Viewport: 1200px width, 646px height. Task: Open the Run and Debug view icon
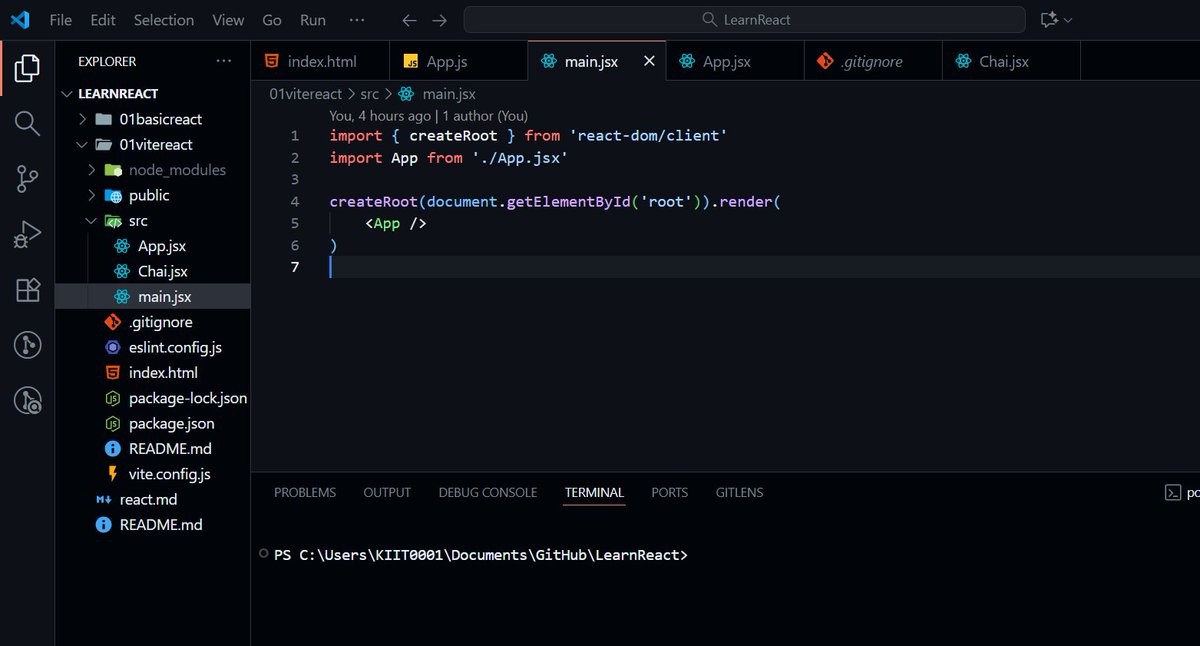[27, 235]
